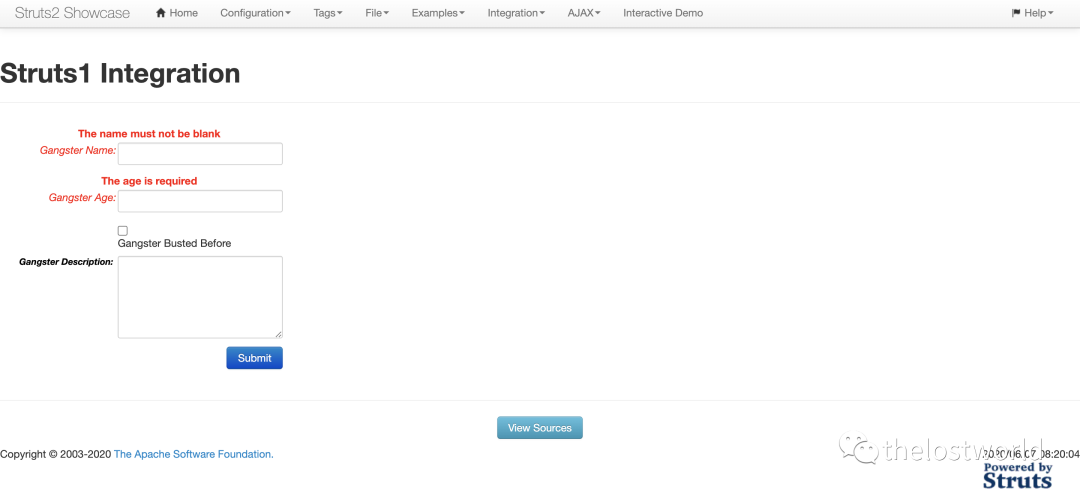Click the Gangster Name label
Viewport: 1080px width, 496px height.
[78, 149]
